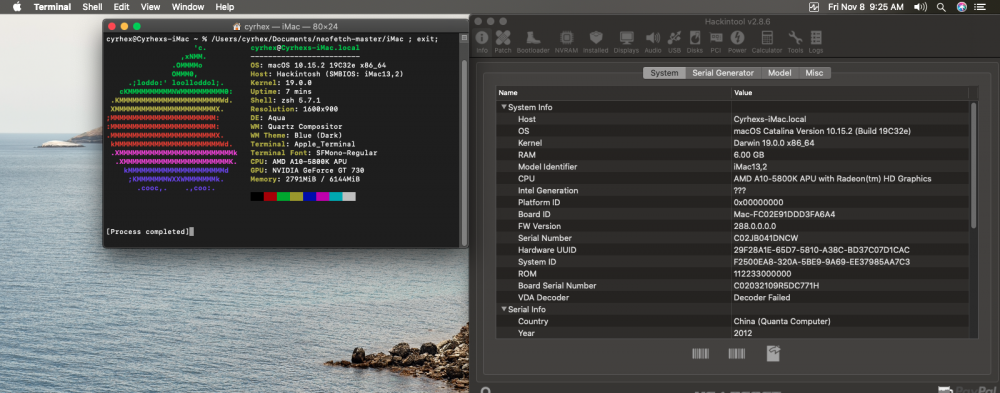Select the VDA Decoder row
Screen dimensions: 1000x393
pyautogui.click(x=732, y=298)
